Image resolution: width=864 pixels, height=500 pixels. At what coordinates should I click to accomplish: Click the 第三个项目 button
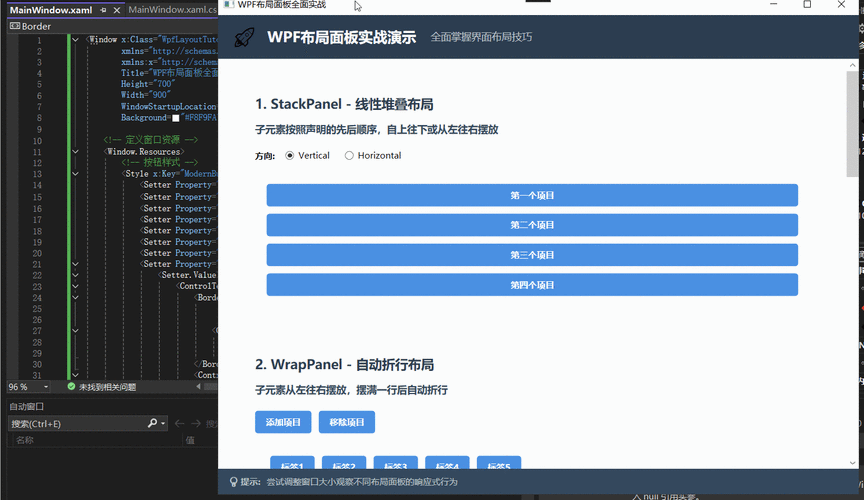[x=532, y=255]
